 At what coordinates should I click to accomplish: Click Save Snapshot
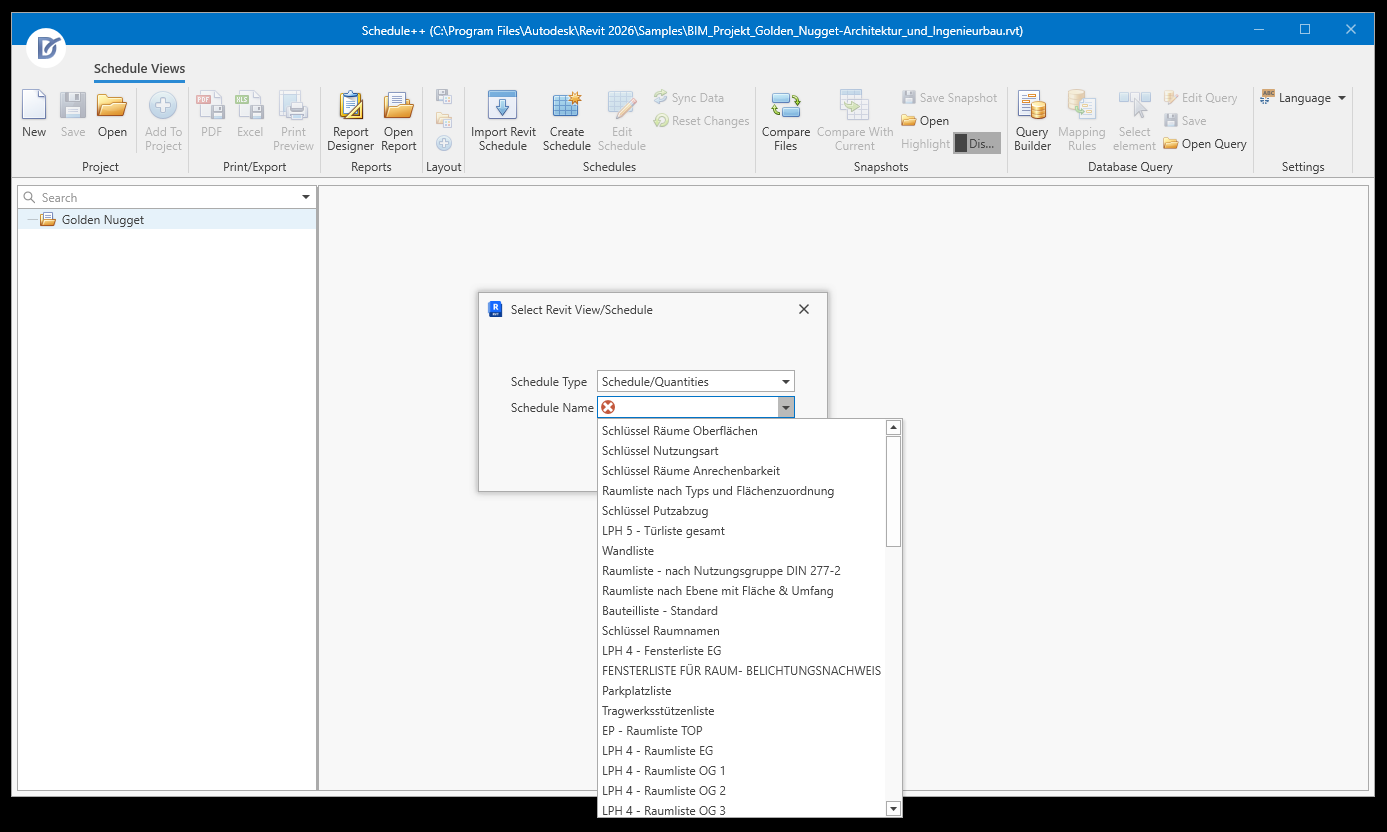pos(949,98)
